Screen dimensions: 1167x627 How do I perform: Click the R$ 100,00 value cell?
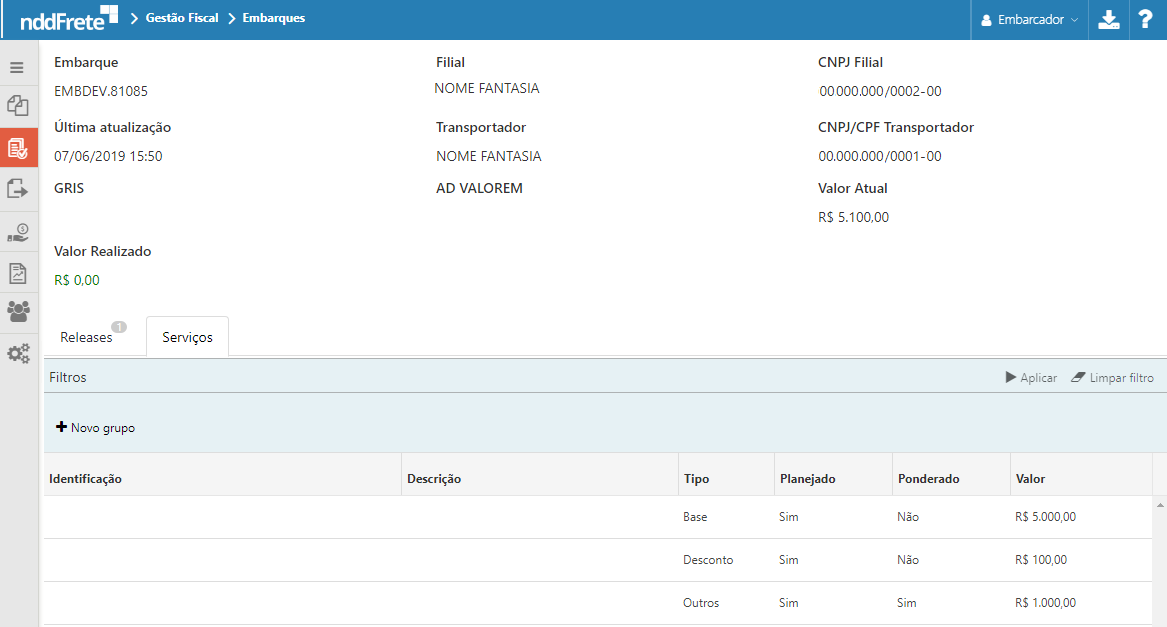point(1040,560)
